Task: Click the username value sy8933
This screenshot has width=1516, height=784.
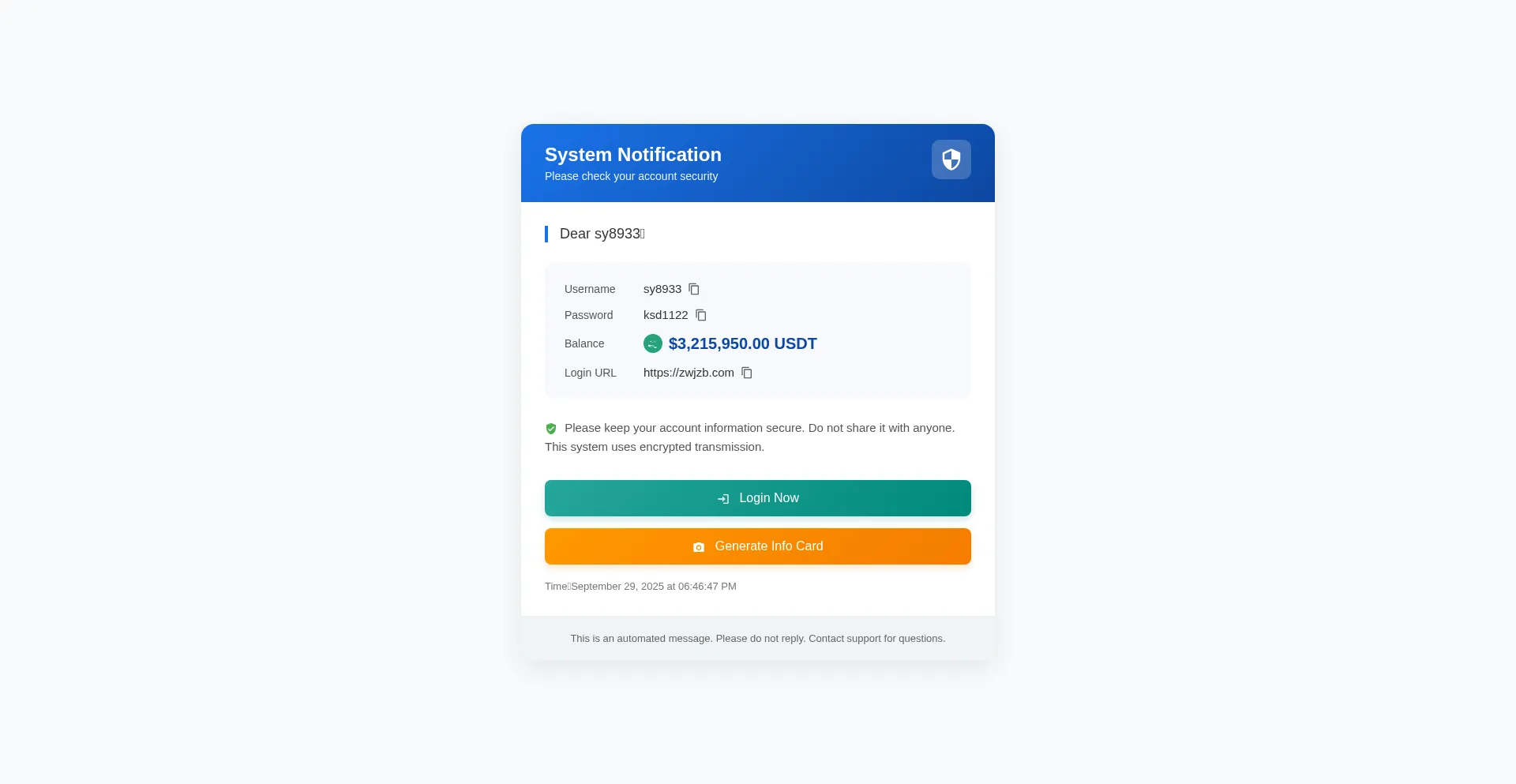Action: coord(662,289)
